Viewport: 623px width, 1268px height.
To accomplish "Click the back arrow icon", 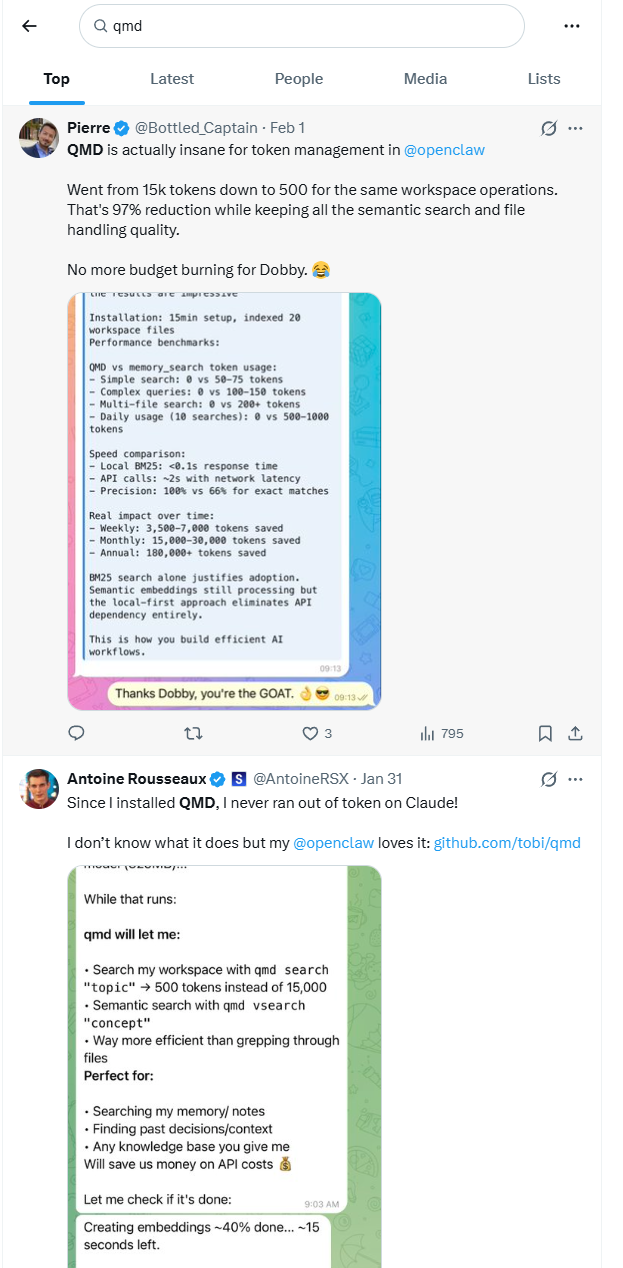I will pos(29,26).
